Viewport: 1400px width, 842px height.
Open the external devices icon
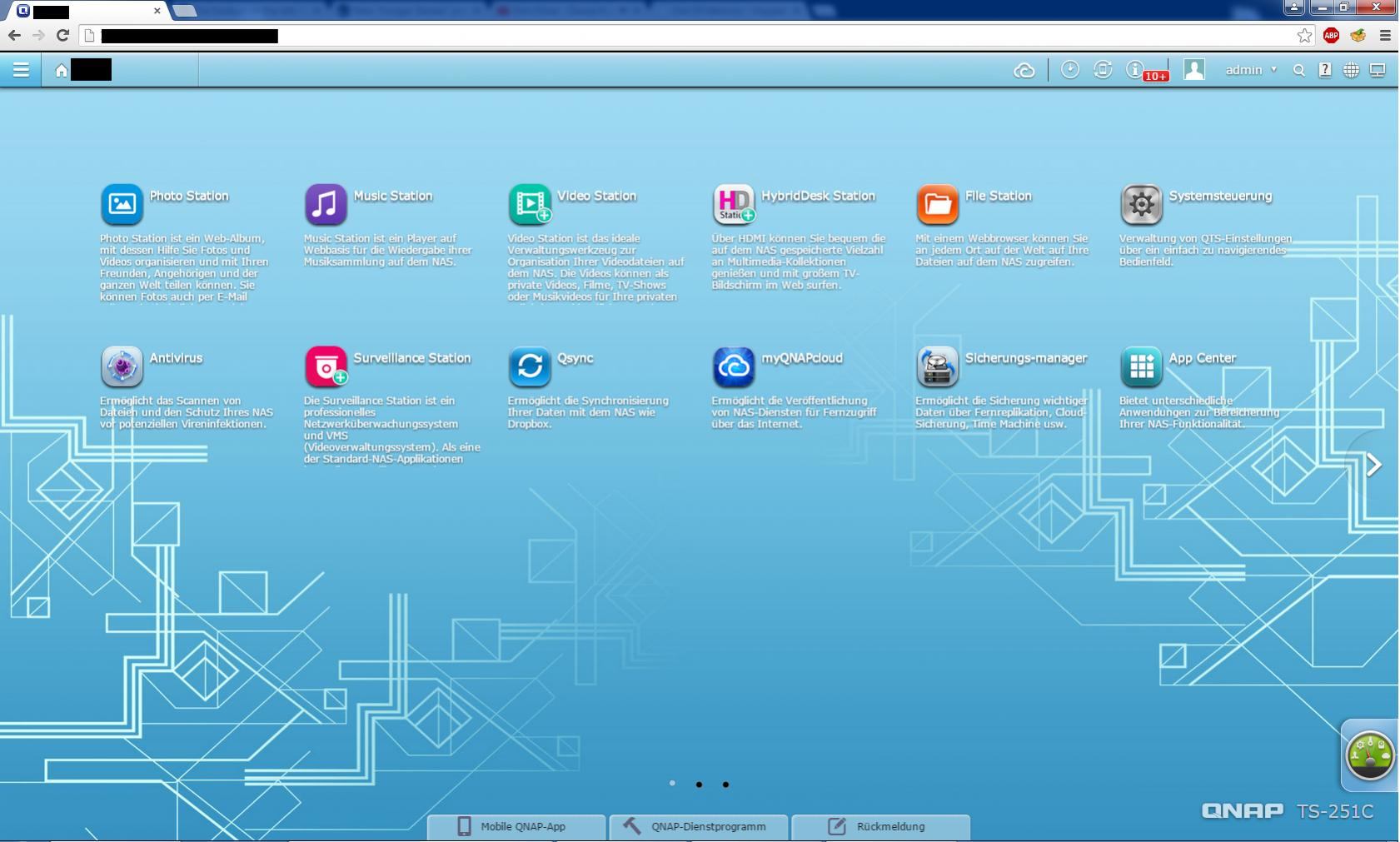pos(1103,70)
